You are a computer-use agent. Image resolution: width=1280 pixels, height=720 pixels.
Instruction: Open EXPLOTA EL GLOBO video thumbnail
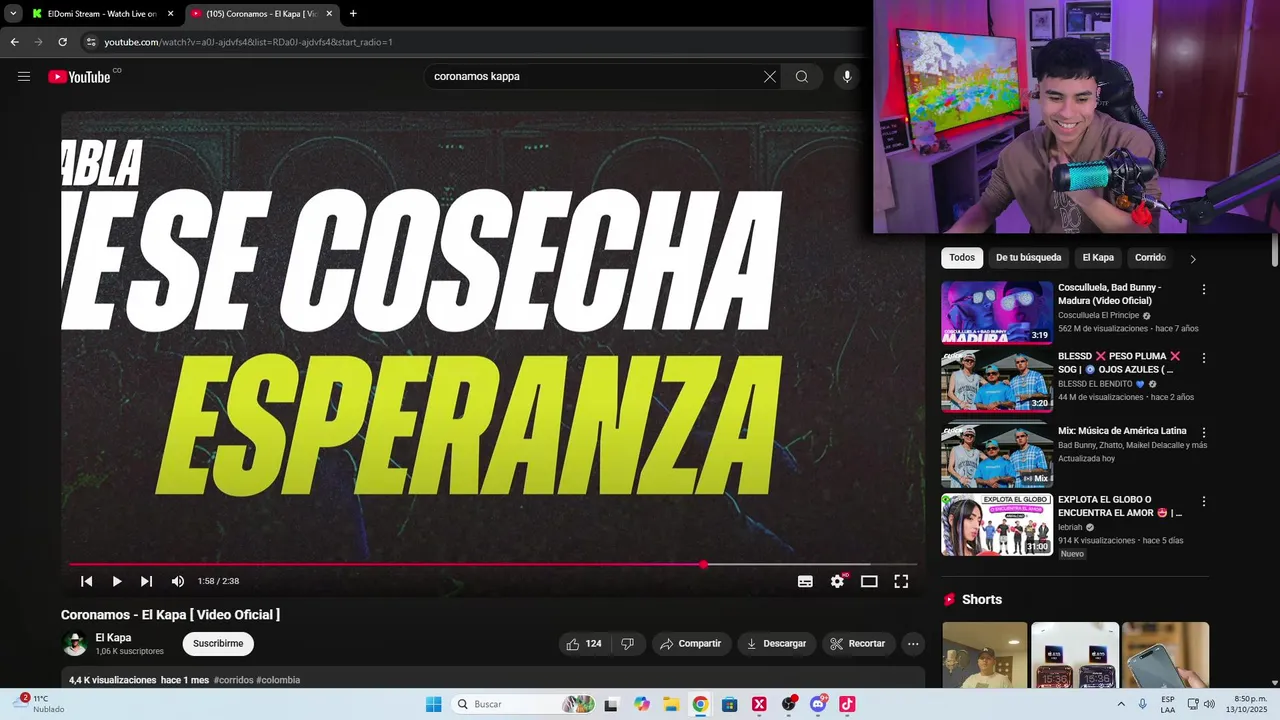997,525
